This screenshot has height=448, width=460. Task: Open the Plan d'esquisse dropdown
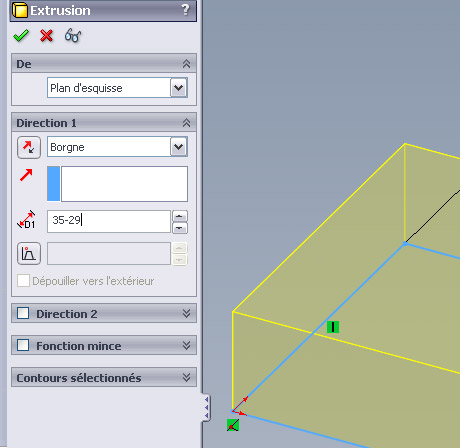click(179, 88)
